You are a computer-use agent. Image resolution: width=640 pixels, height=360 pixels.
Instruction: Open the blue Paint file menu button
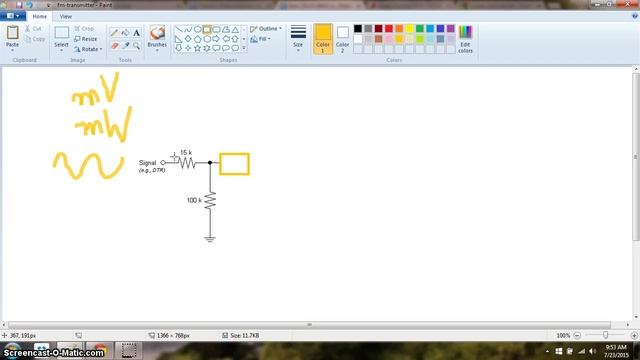point(13,16)
